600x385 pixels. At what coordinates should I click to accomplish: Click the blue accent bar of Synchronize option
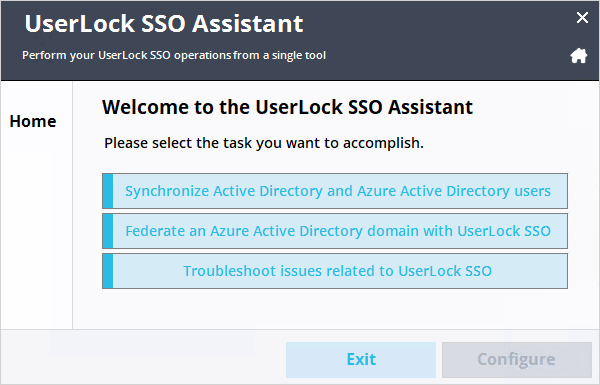(108, 191)
